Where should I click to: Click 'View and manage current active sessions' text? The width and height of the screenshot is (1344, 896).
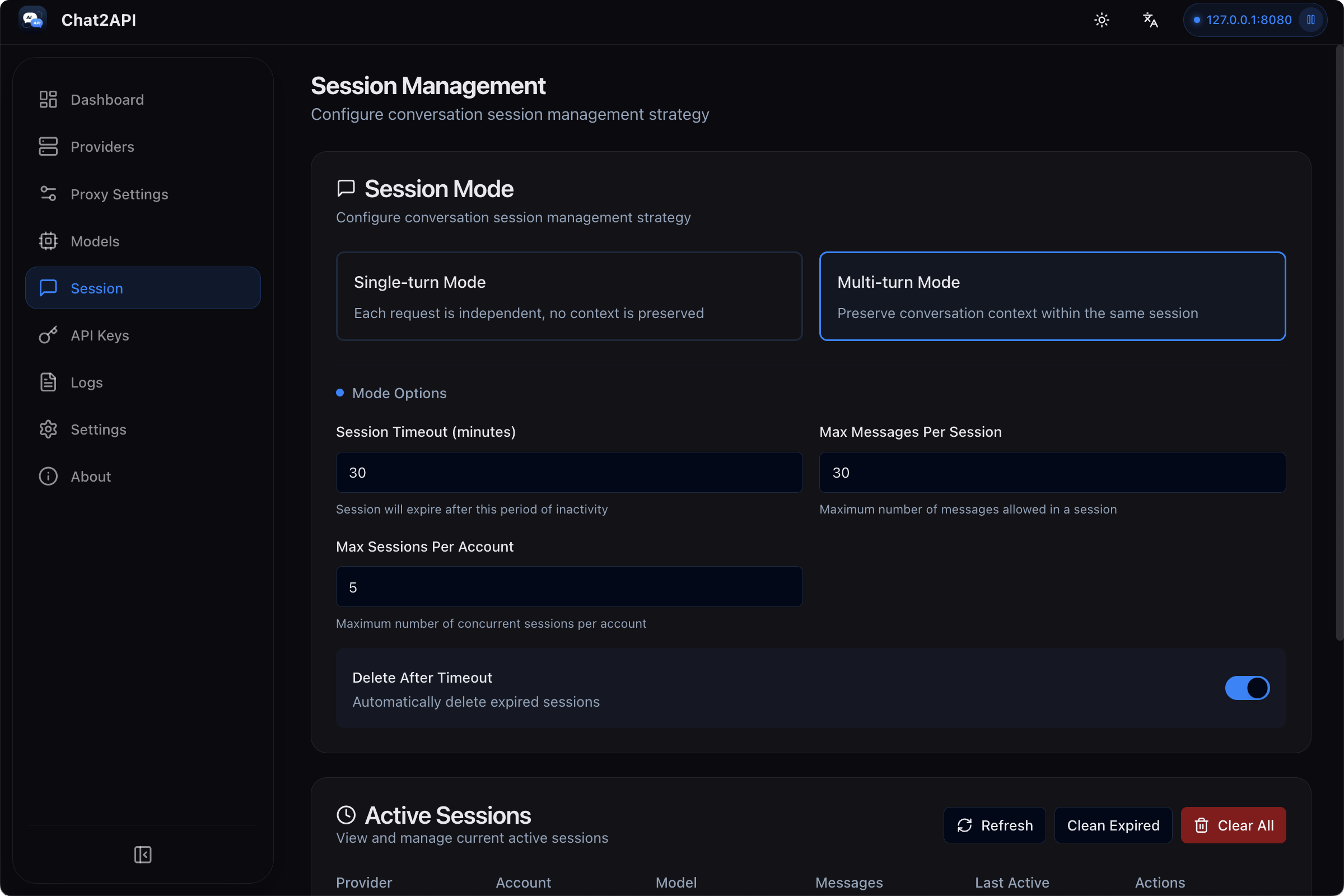tap(472, 838)
